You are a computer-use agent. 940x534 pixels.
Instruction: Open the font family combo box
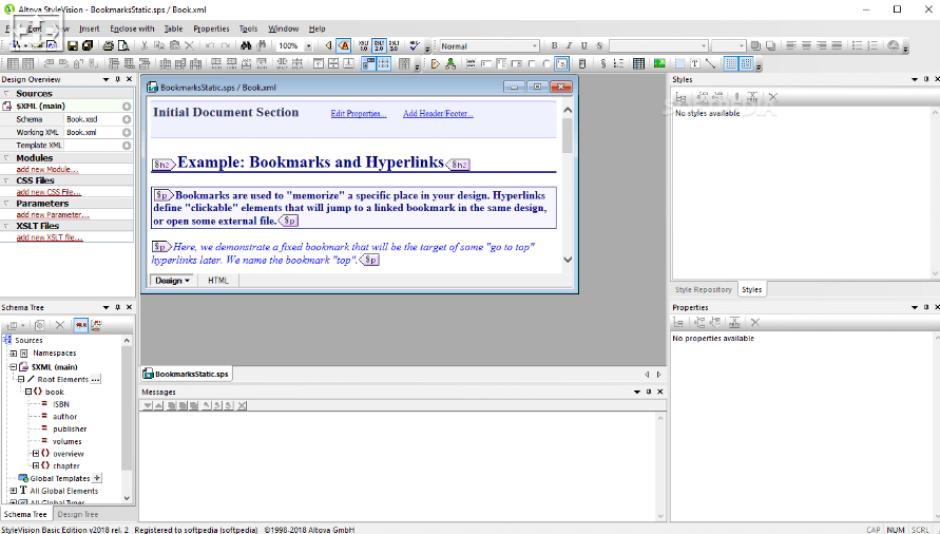[x=658, y=46]
